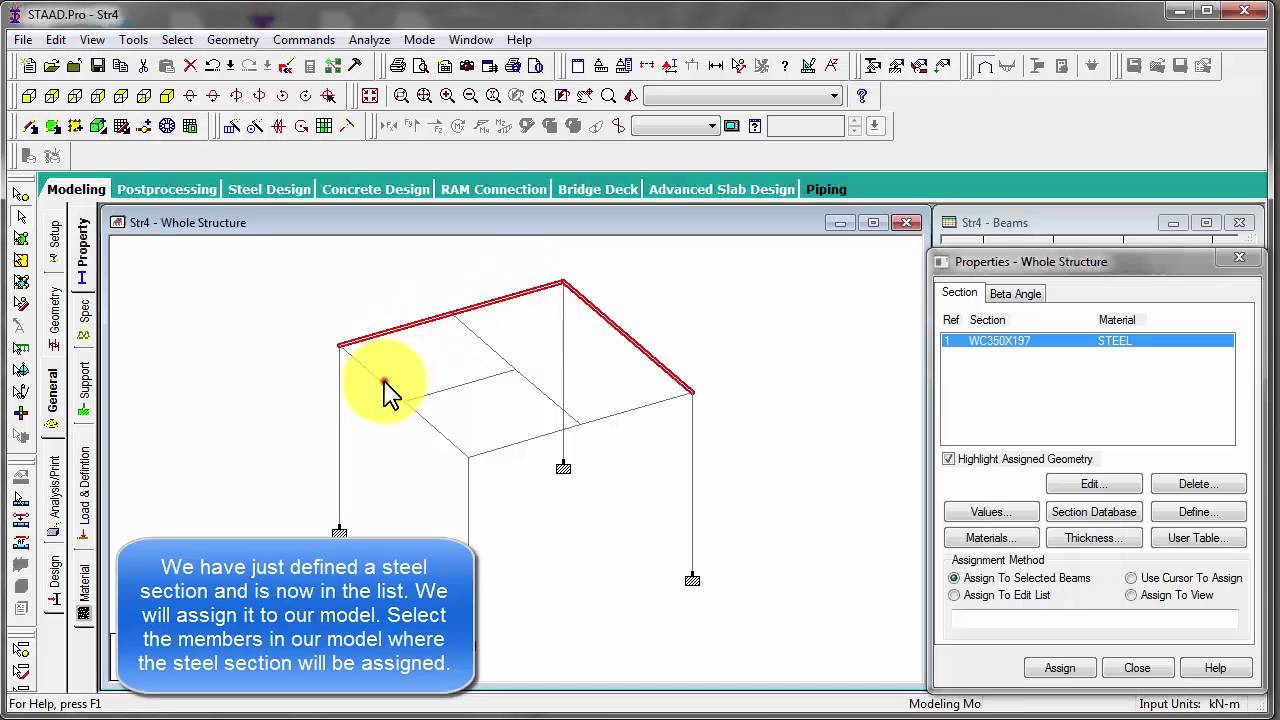Select Assign To View option
Viewport: 1280px width, 720px height.
[1131, 595]
